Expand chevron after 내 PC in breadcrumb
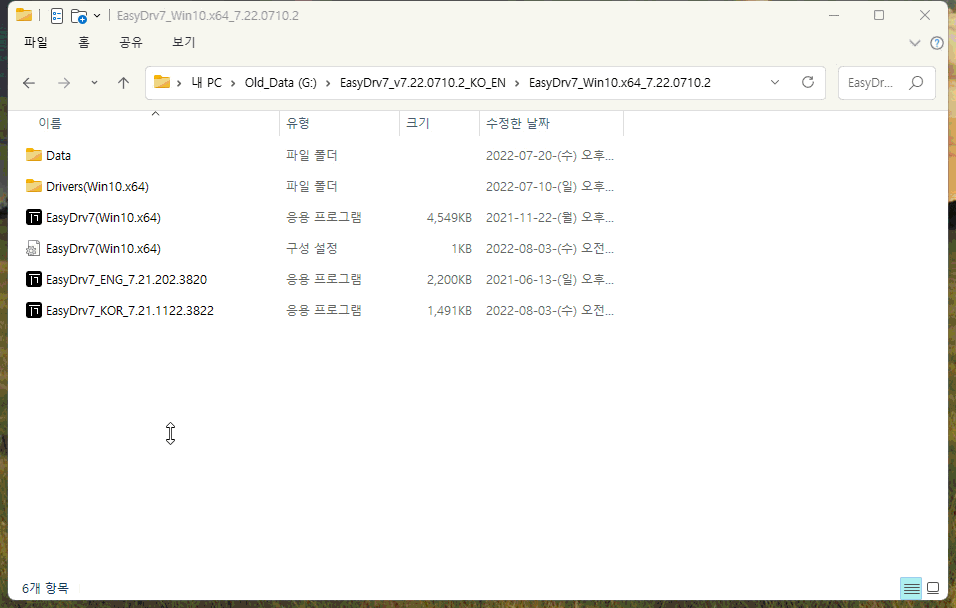956x608 pixels. [233, 83]
